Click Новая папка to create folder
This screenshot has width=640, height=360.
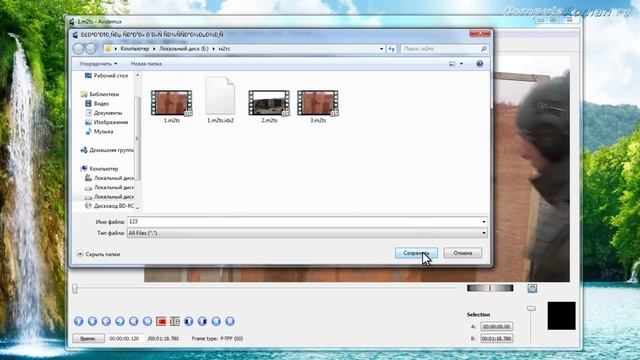coord(146,64)
